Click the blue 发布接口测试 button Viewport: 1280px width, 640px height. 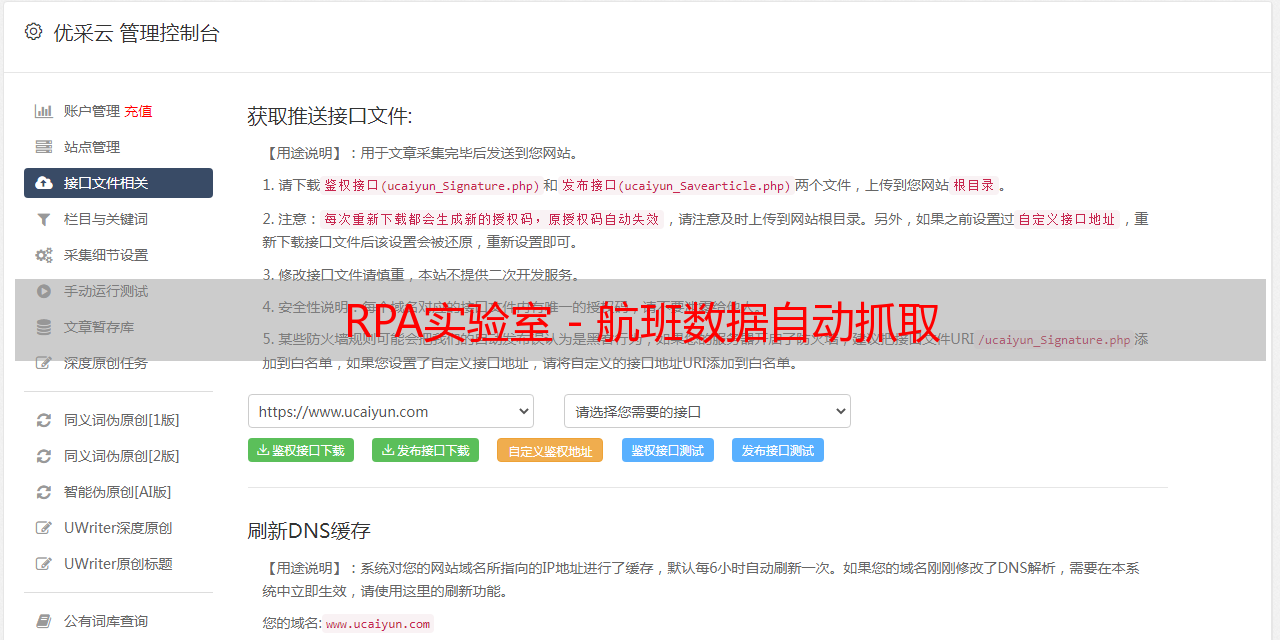coord(777,450)
